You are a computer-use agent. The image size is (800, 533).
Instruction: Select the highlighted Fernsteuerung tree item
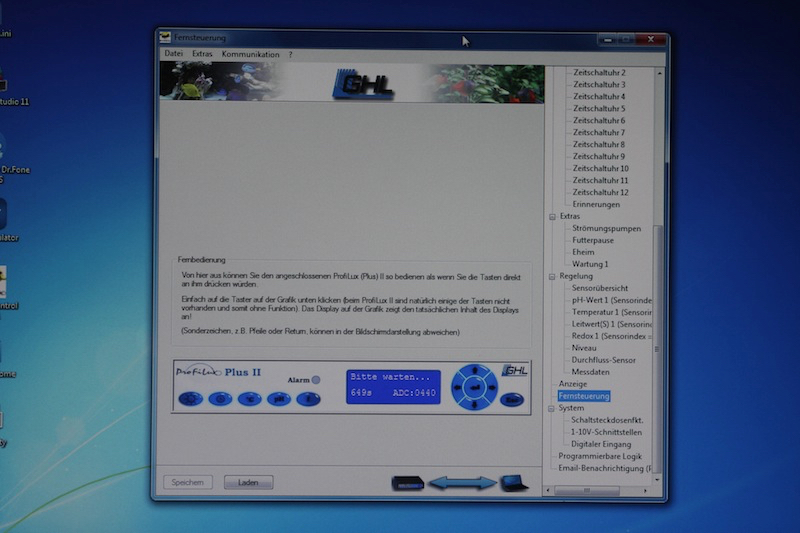(x=584, y=396)
